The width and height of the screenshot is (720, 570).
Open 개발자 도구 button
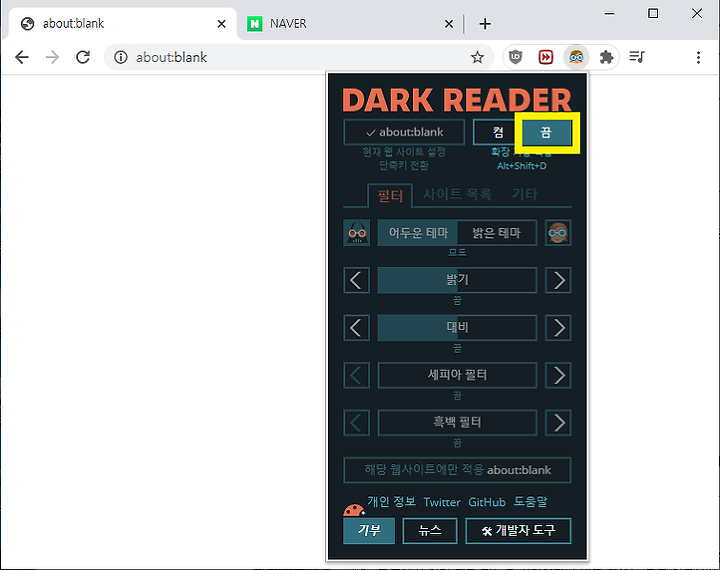point(518,530)
